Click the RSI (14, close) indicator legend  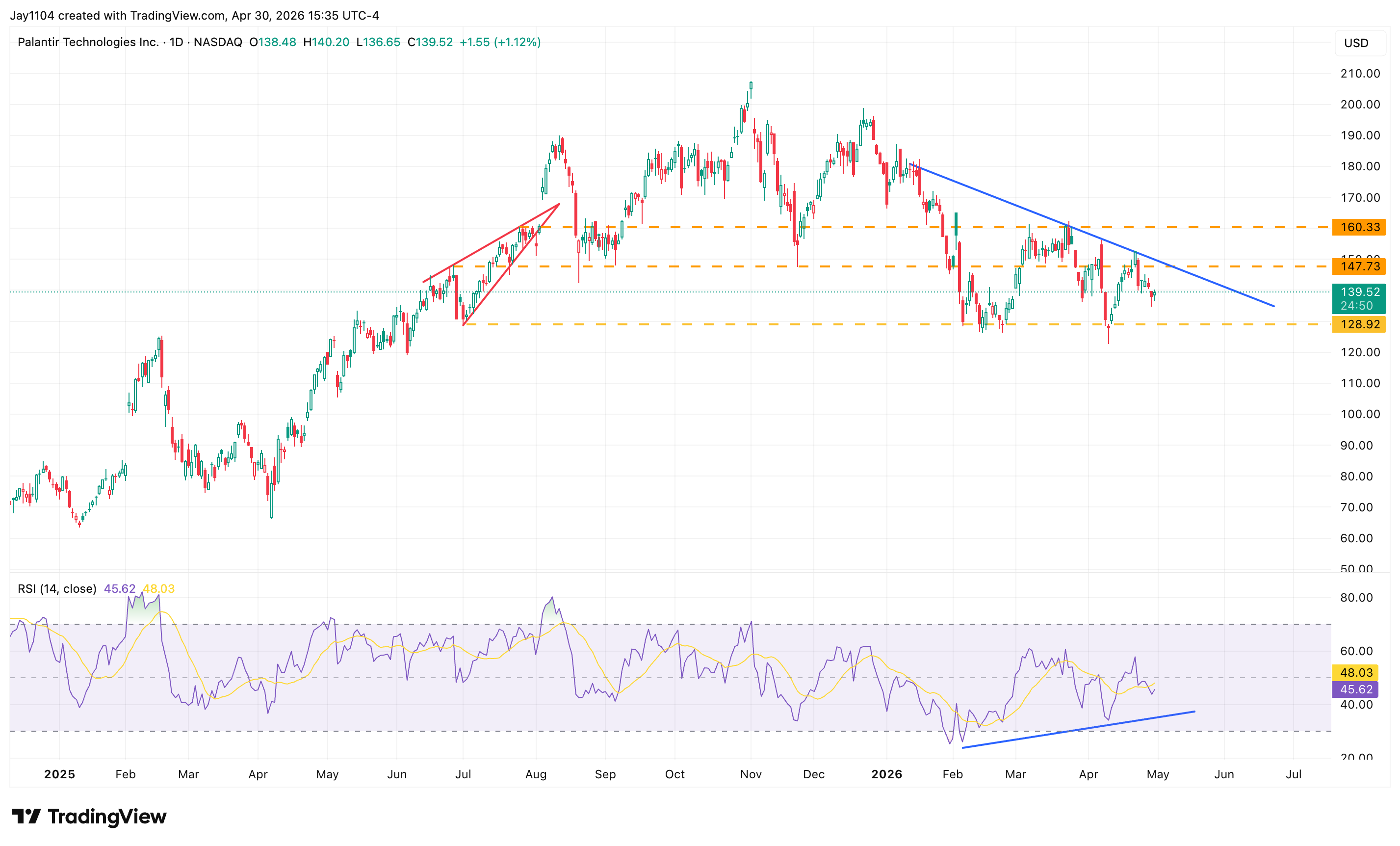[x=57, y=588]
